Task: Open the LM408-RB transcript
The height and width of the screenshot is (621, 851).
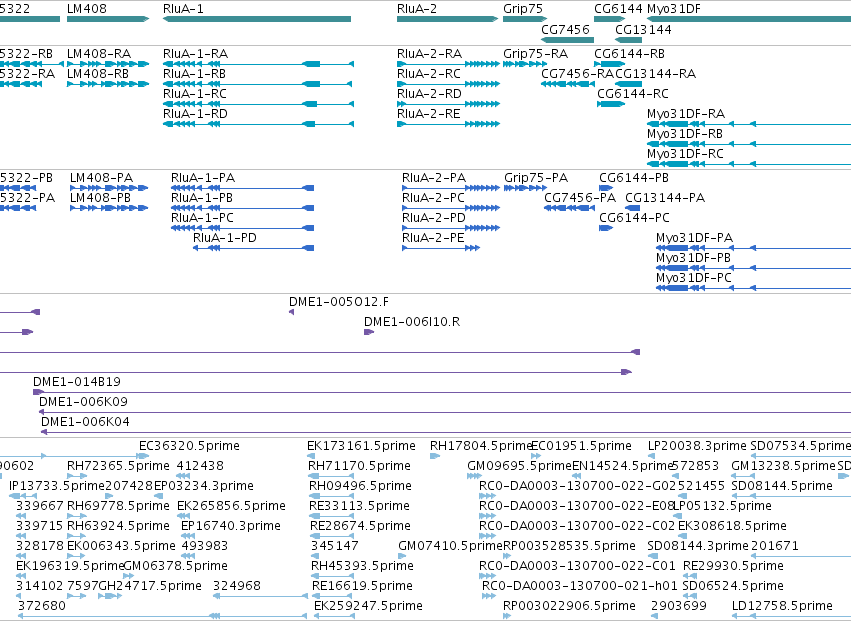Action: (98, 74)
